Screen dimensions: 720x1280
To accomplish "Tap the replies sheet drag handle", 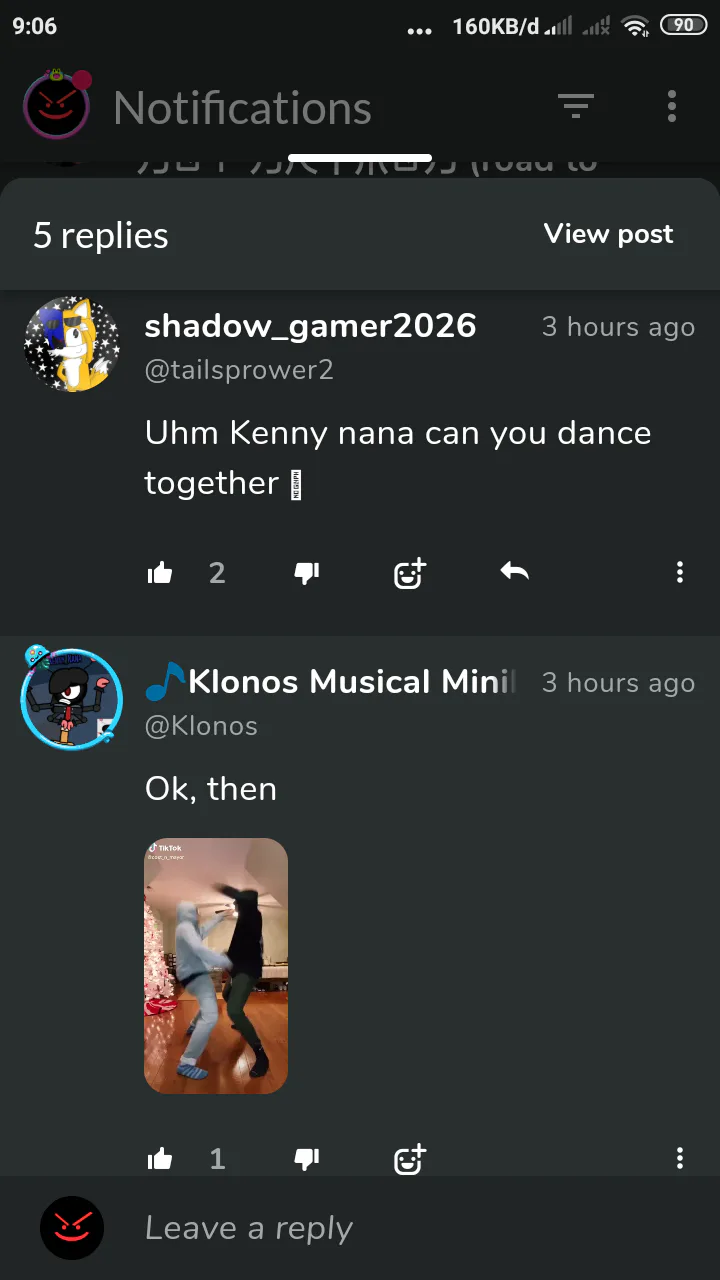I will click(x=360, y=158).
